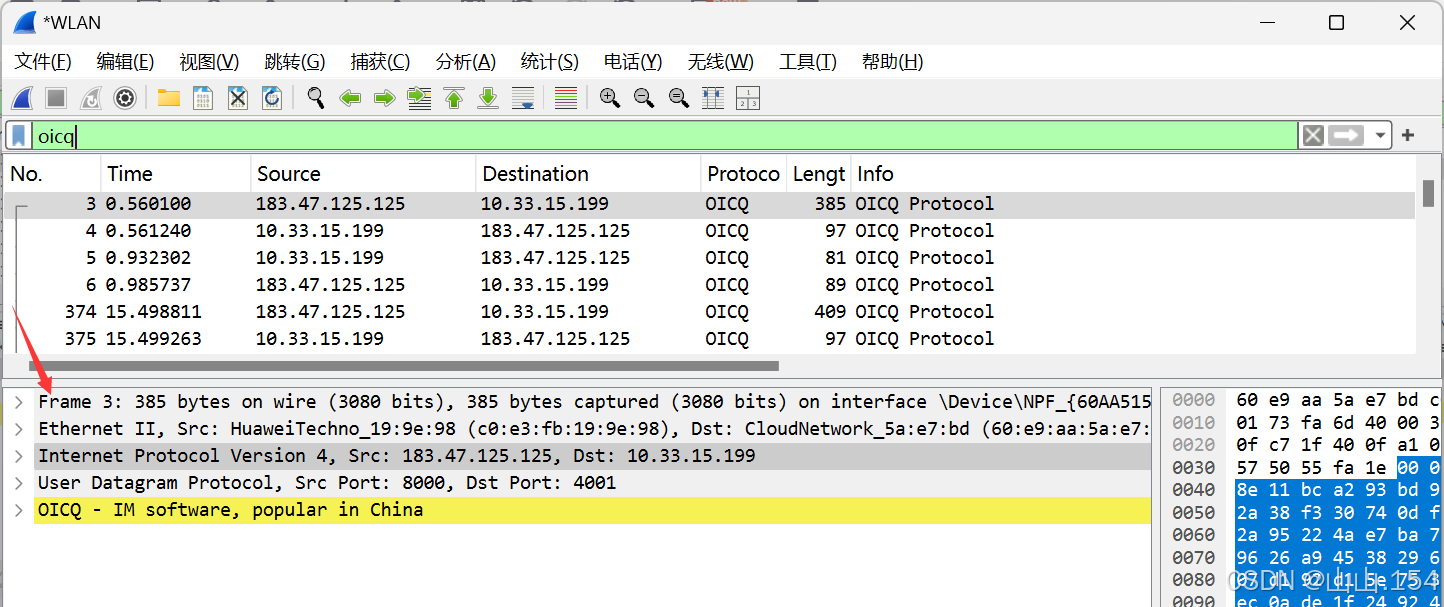This screenshot has width=1444, height=607.
Task: Expand the Frame 3 details row
Action: point(19,402)
